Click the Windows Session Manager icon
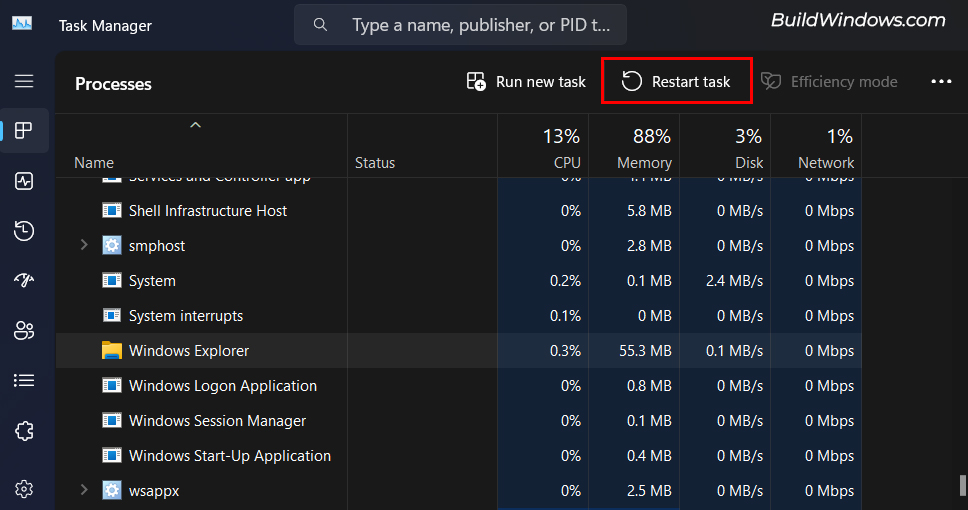Image resolution: width=968 pixels, height=510 pixels. point(112,420)
